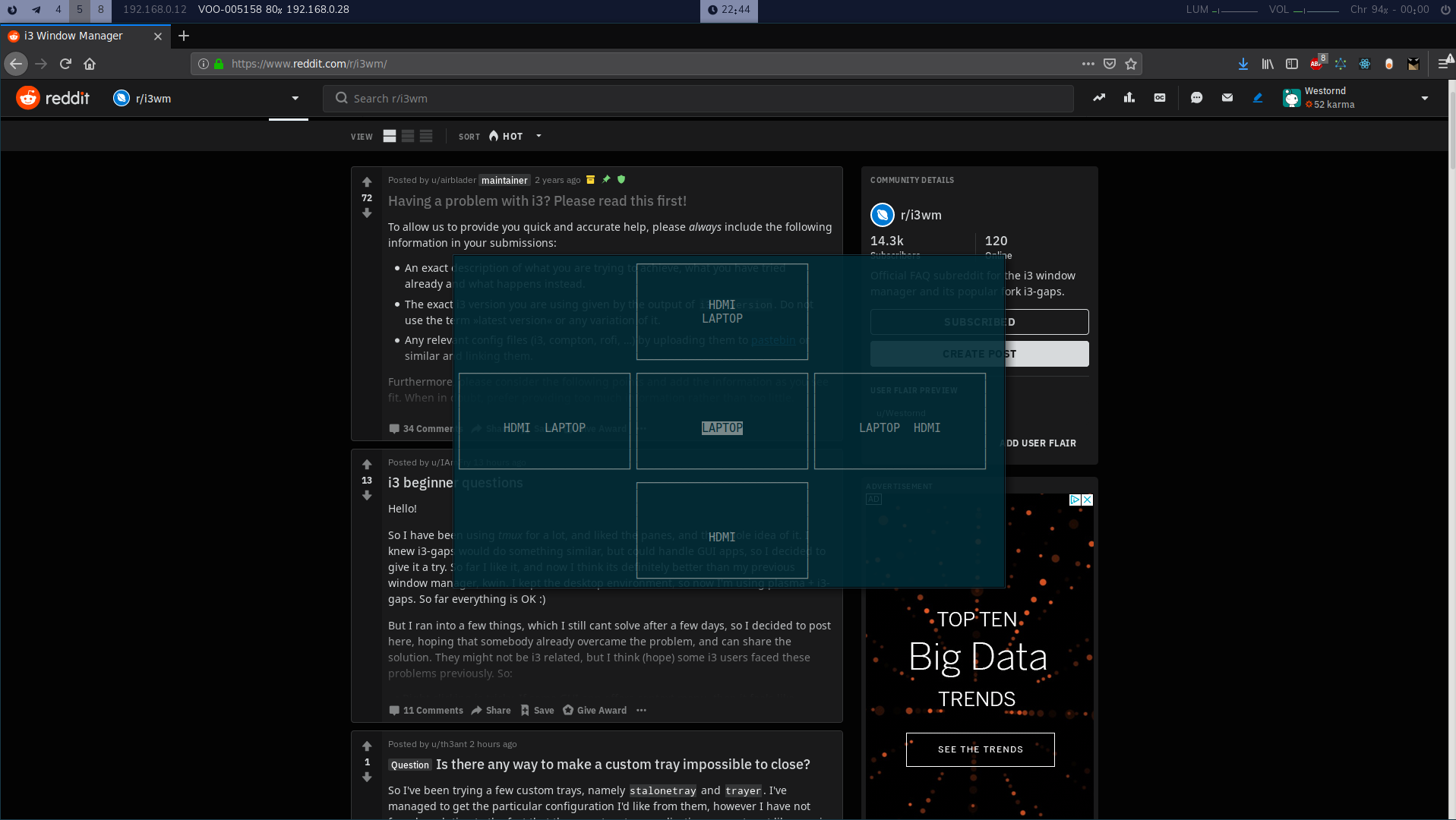Click the reddit logo
1456x820 pixels.
point(52,98)
